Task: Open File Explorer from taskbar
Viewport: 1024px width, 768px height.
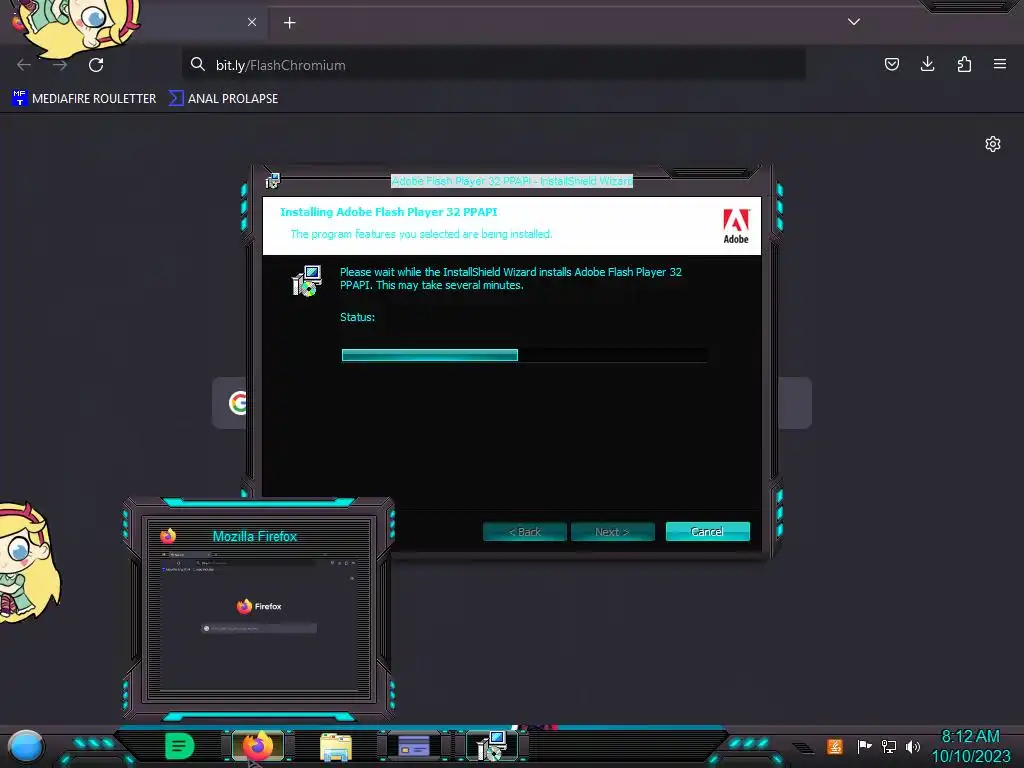Action: [x=336, y=747]
